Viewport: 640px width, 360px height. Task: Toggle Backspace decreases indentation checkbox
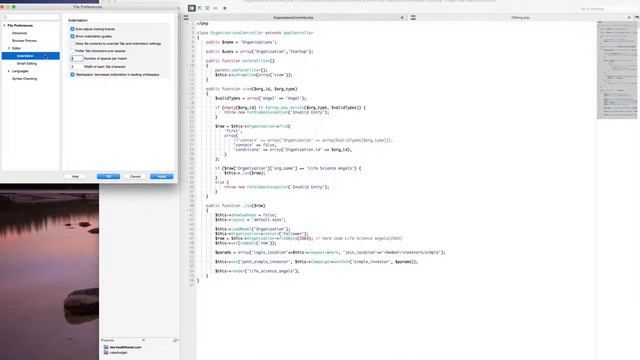73,75
